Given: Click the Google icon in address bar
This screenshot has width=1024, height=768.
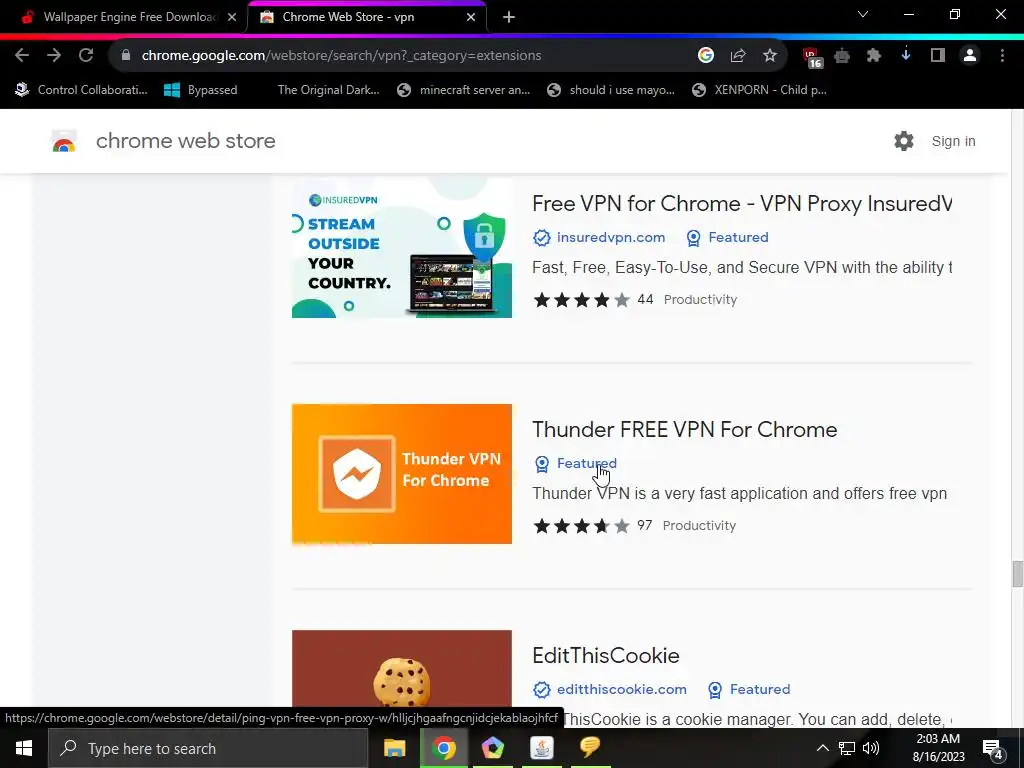Looking at the screenshot, I should click(x=705, y=56).
